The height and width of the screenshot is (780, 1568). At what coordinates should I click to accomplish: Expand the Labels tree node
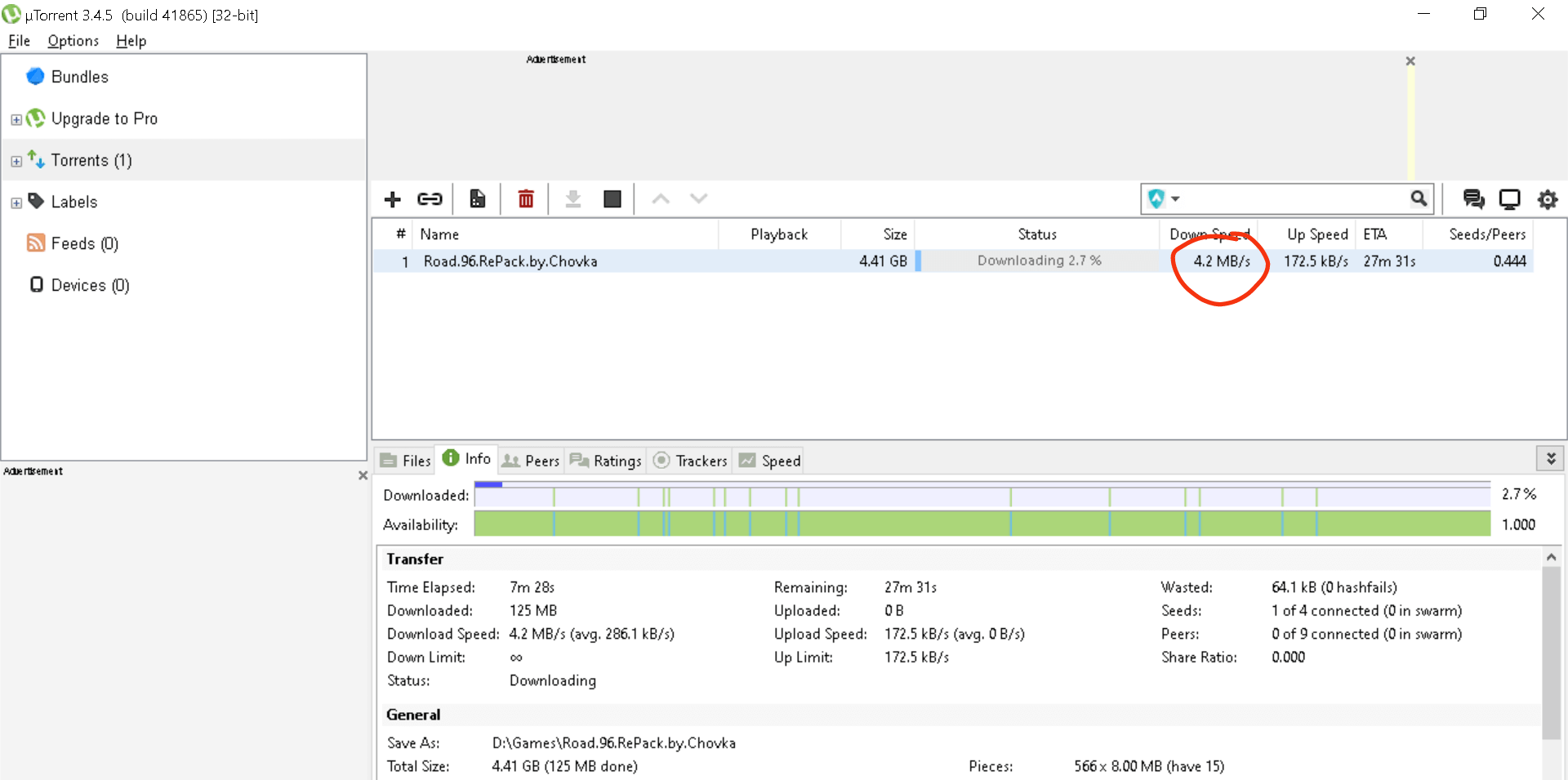pyautogui.click(x=16, y=203)
